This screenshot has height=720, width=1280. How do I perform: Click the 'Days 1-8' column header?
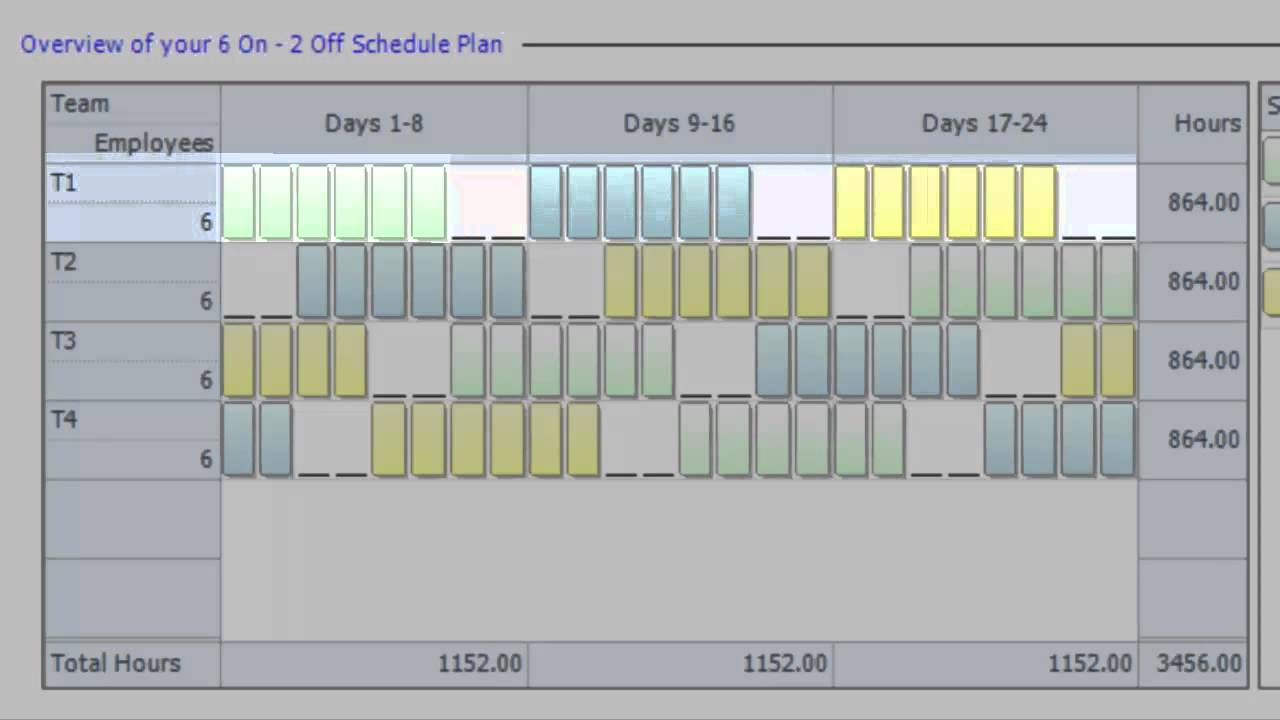(374, 124)
